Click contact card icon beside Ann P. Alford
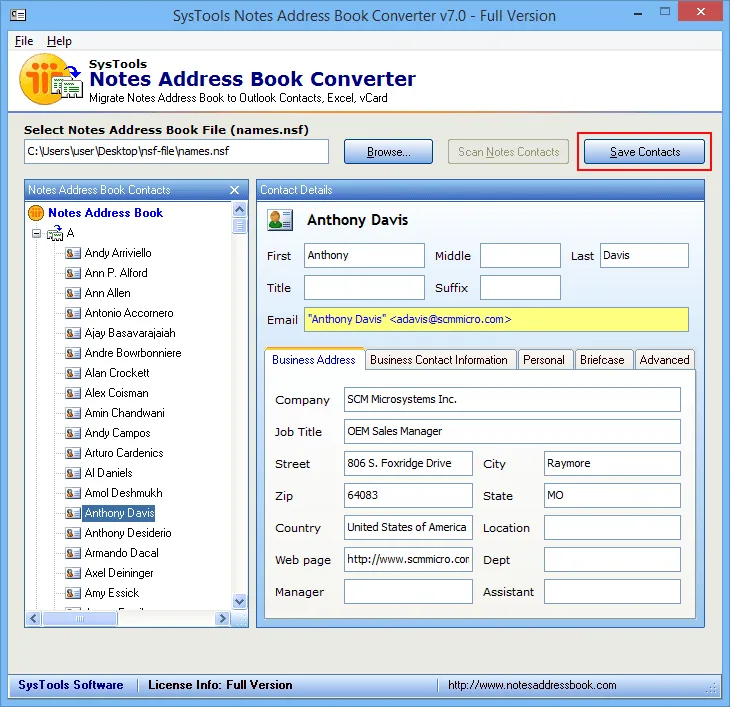 pos(73,273)
